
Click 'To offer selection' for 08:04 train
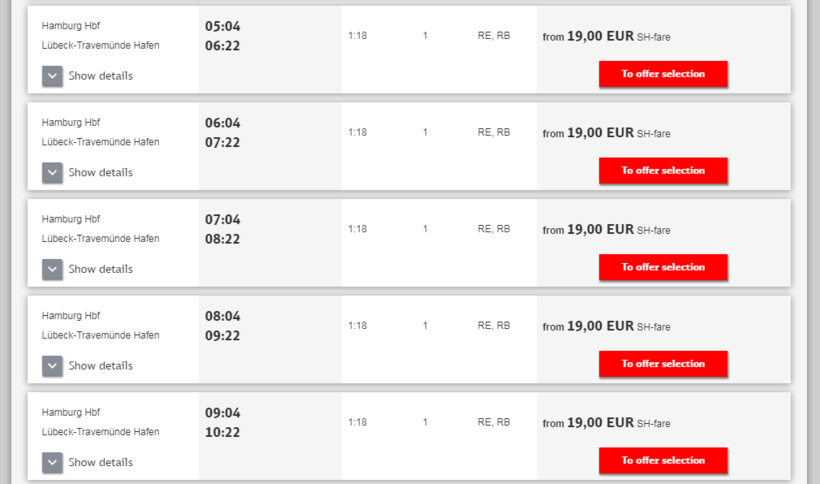663,364
